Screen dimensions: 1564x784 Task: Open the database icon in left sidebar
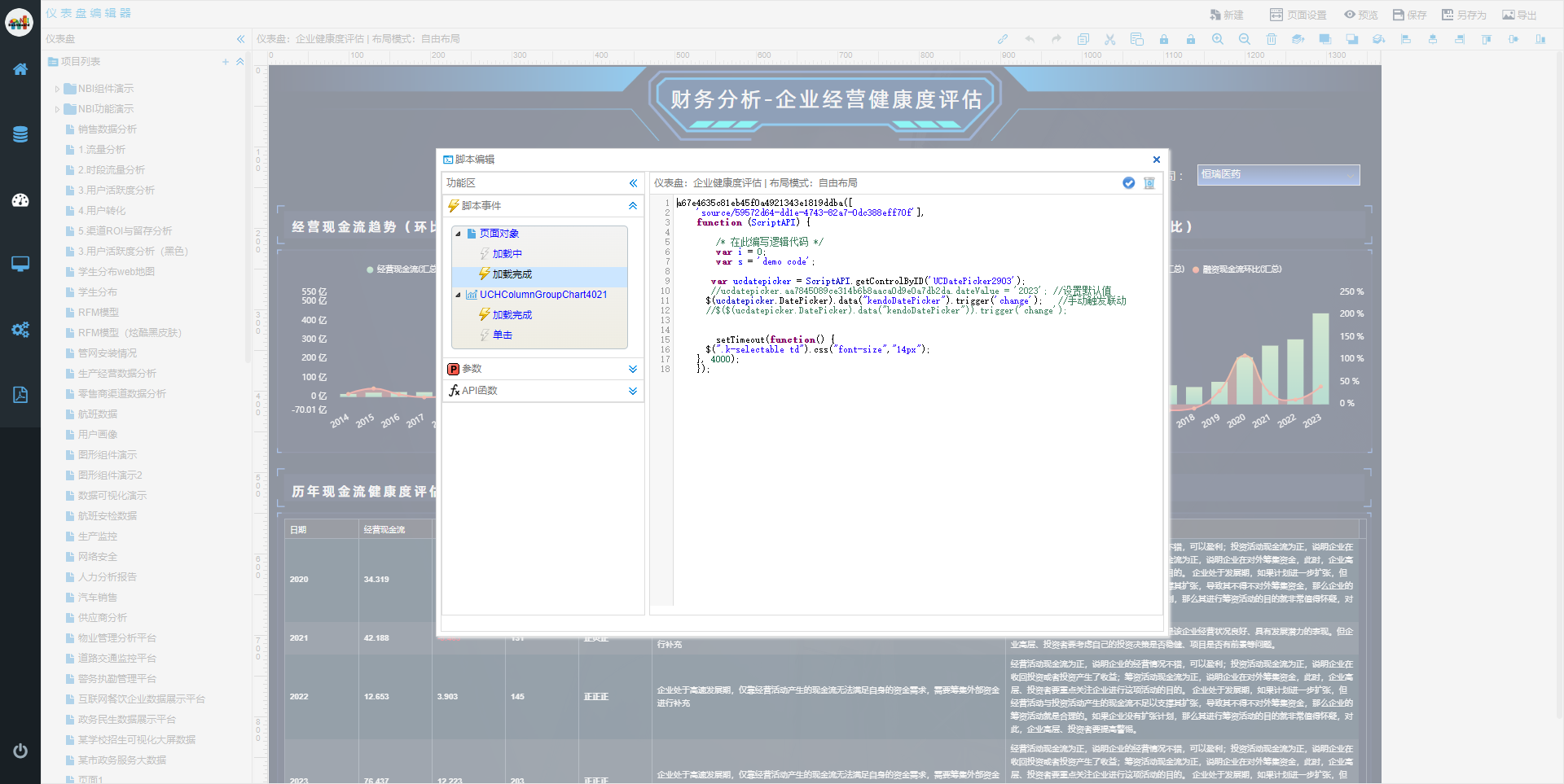coord(20,134)
